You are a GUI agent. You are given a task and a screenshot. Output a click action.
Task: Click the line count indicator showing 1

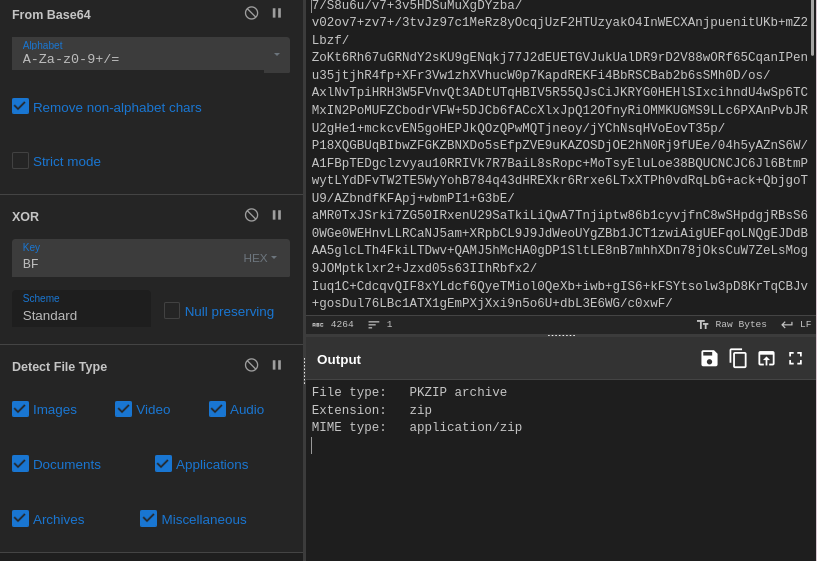[x=380, y=325]
